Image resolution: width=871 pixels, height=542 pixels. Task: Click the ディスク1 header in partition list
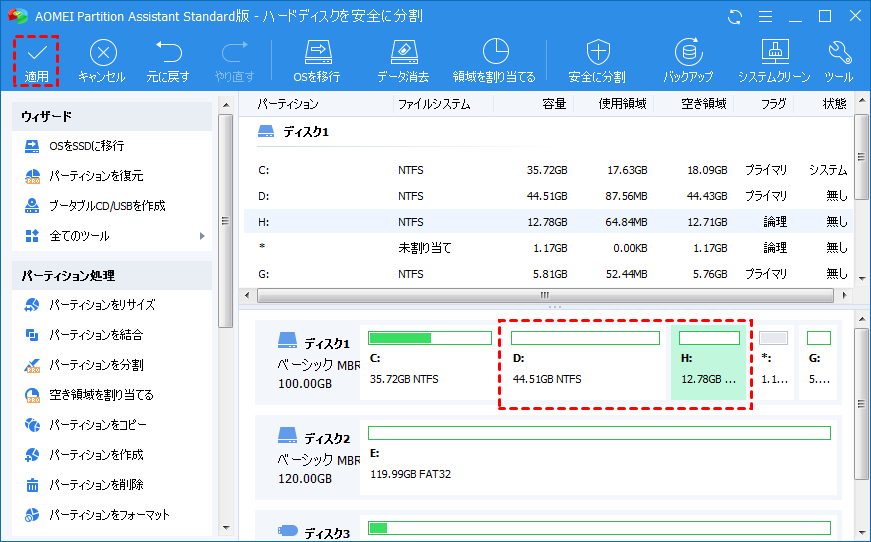pyautogui.click(x=306, y=132)
